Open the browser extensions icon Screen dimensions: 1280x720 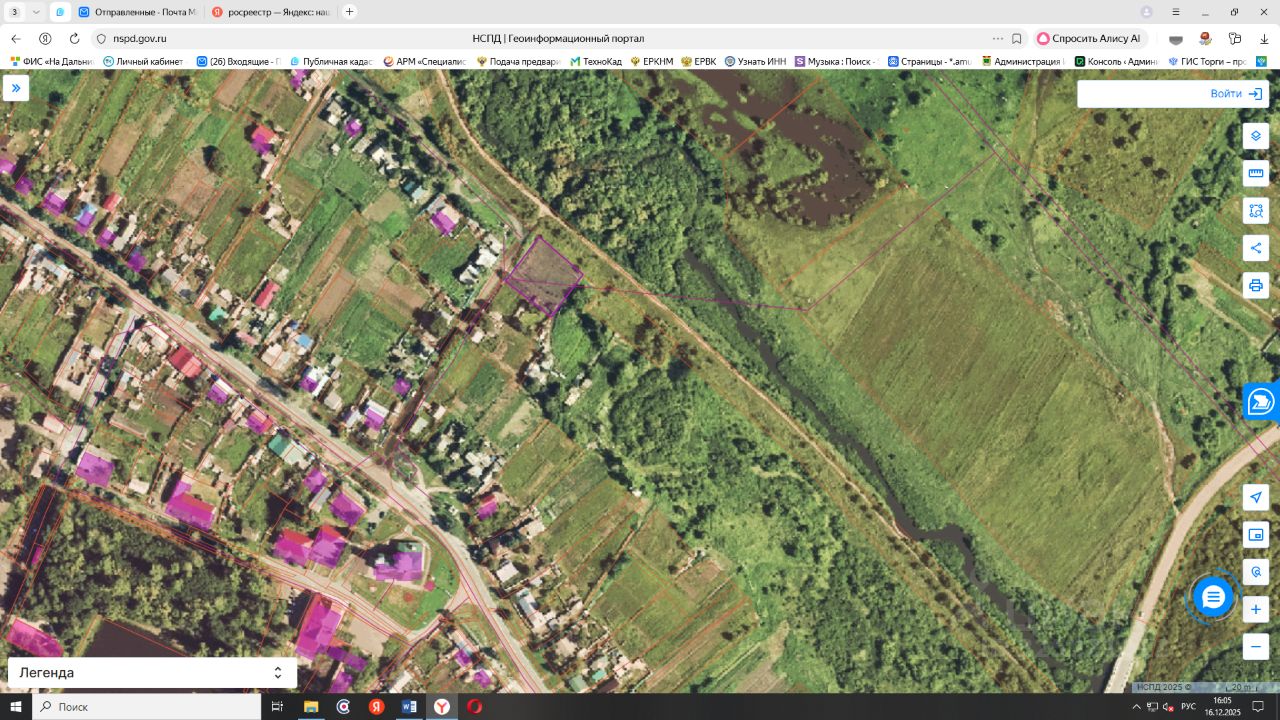click(1235, 38)
